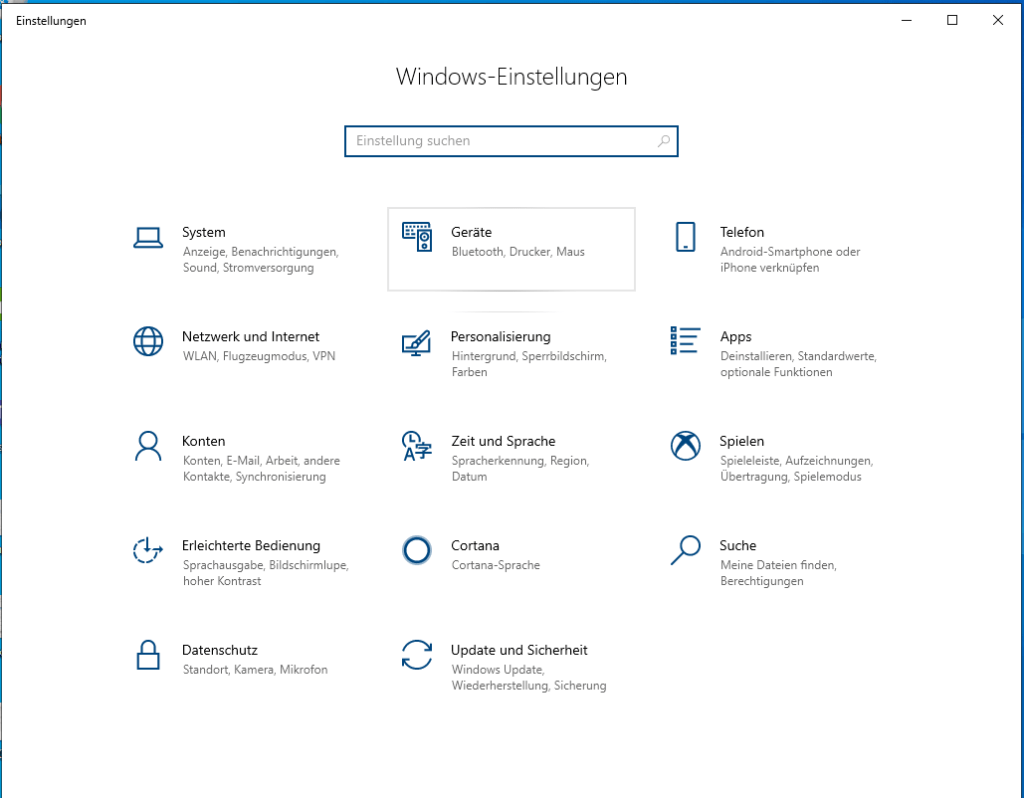Click the Update und Sicherheit arrows icon

coord(416,655)
